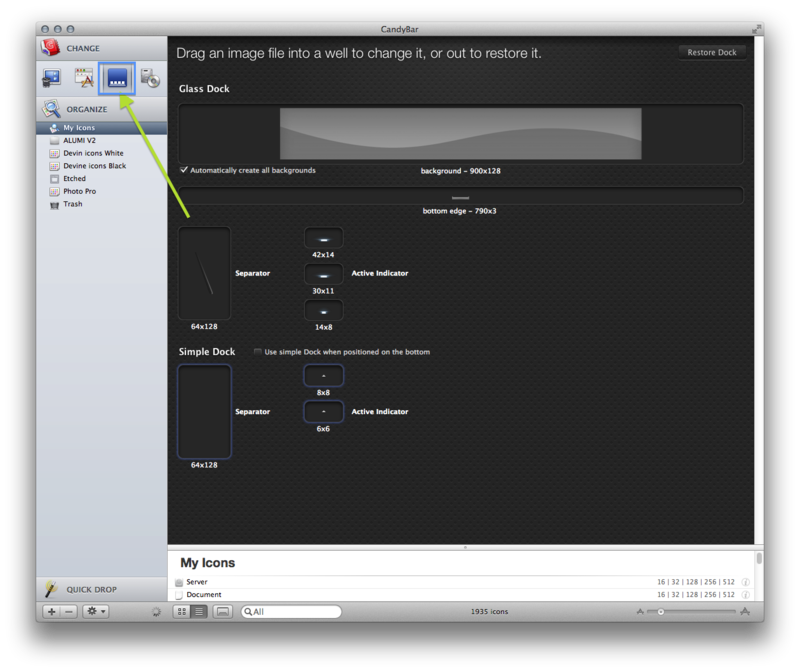Select My Icons collection
This screenshot has height=672, width=800.
(102, 128)
